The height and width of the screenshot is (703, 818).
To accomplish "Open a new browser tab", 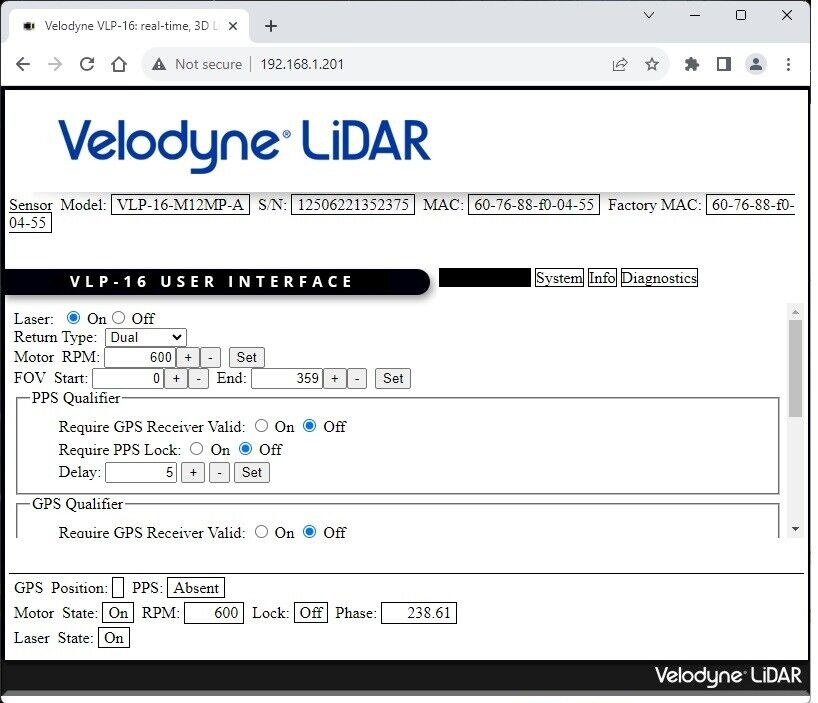I will (x=271, y=26).
